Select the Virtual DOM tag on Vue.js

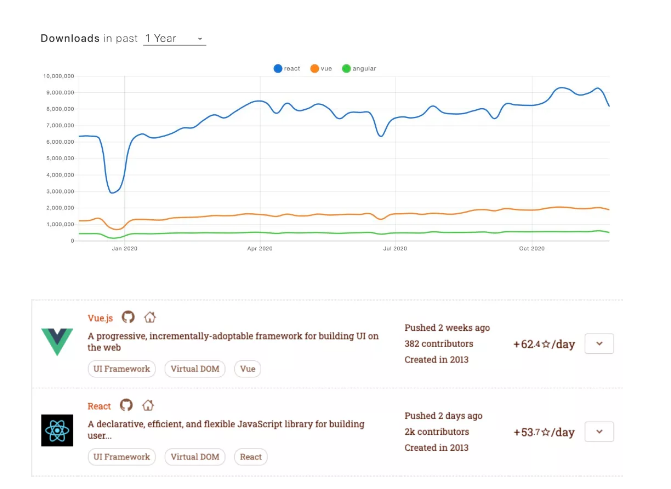pos(195,369)
